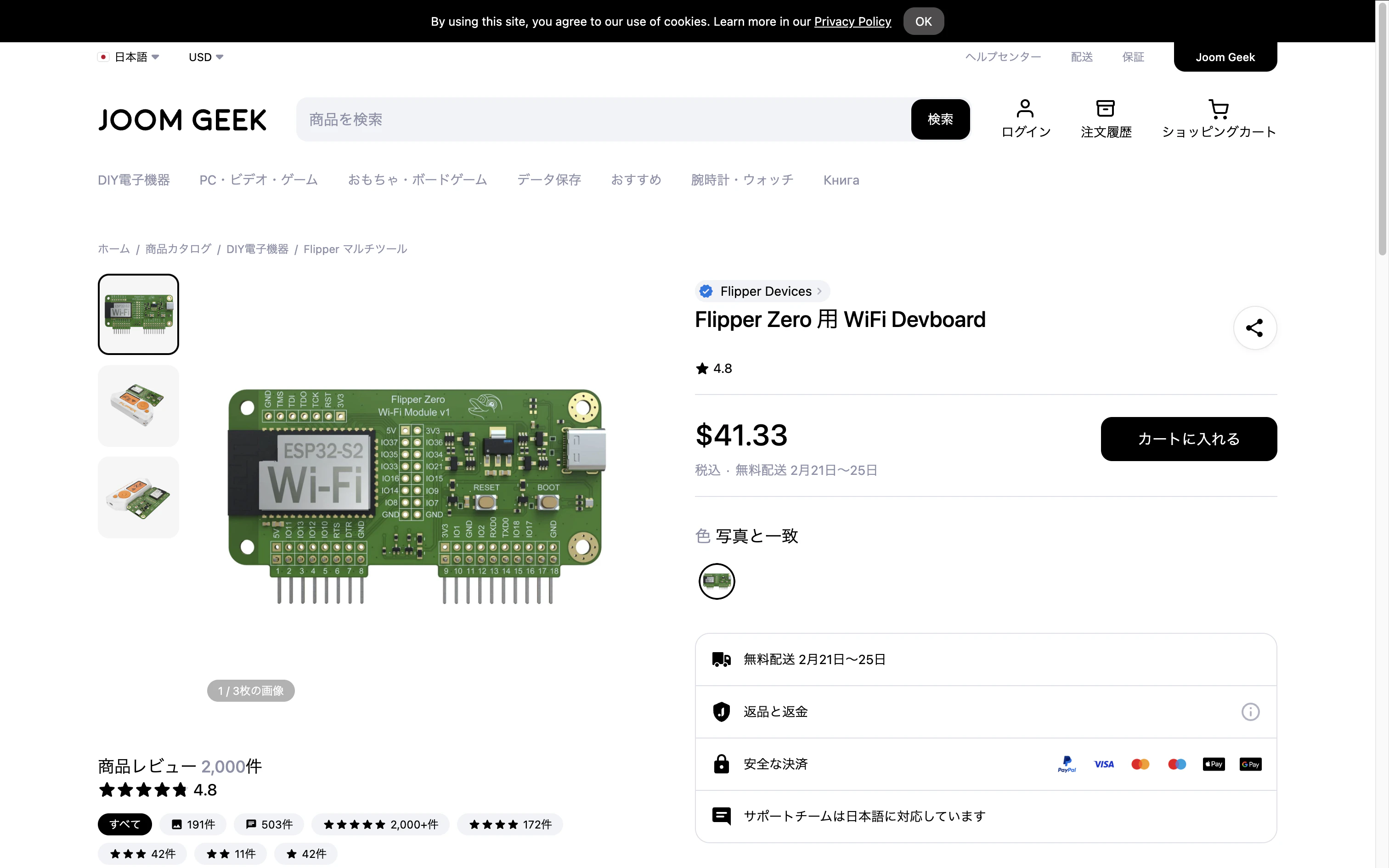This screenshot has width=1389, height=868.
Task: Click the main WiFi Devboard image
Action: pyautogui.click(x=417, y=496)
